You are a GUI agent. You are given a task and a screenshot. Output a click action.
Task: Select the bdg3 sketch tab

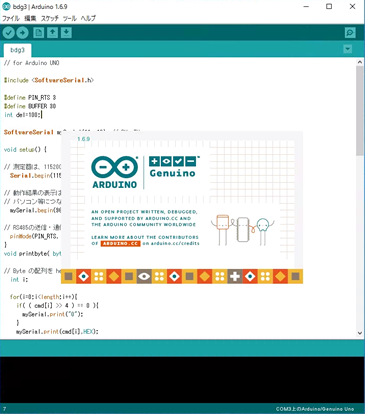coord(18,50)
